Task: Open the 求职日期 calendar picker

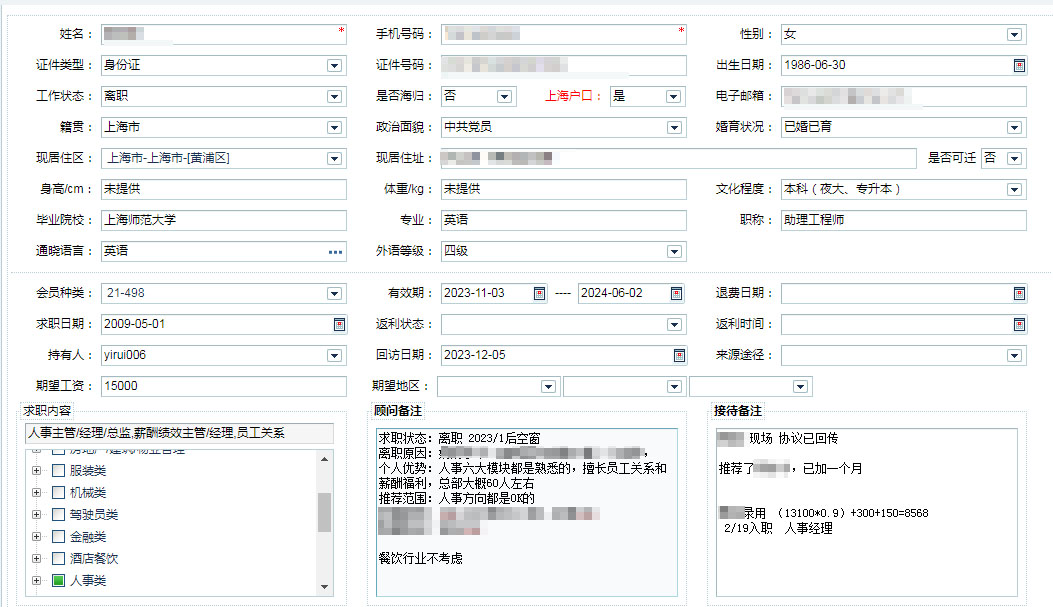Action: click(339, 324)
